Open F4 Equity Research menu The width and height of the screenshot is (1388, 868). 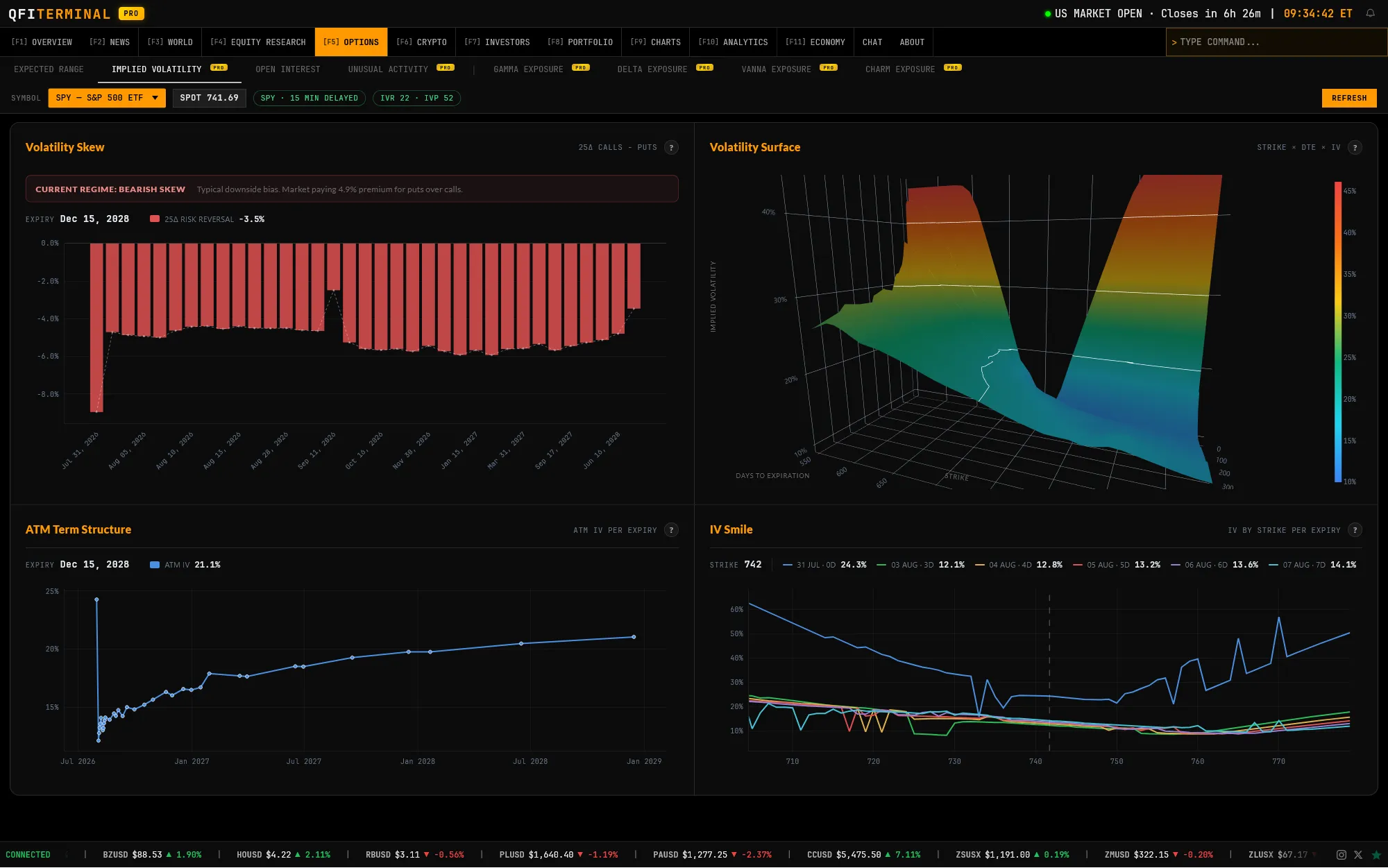[258, 42]
